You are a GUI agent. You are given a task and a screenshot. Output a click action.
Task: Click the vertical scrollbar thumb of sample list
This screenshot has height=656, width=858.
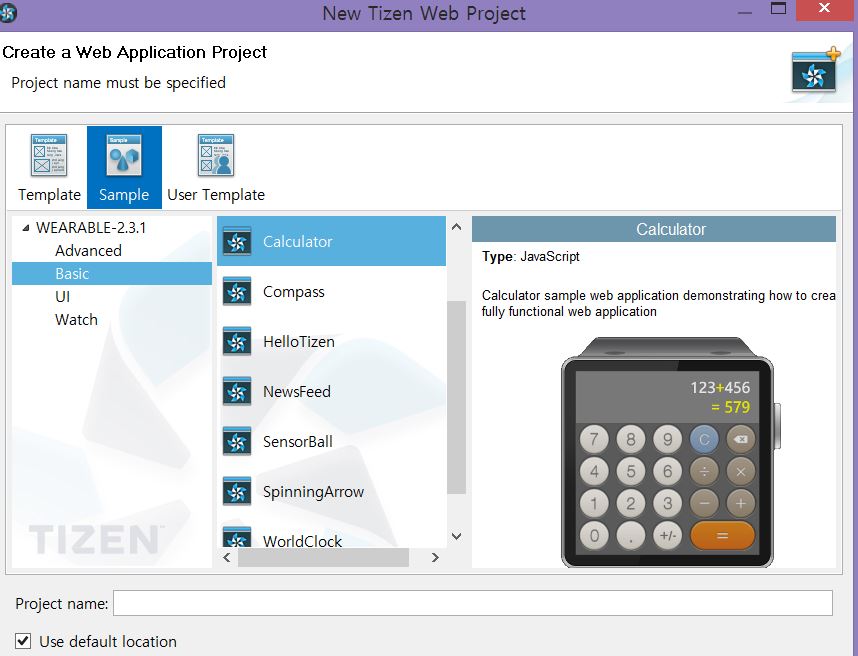pos(456,397)
